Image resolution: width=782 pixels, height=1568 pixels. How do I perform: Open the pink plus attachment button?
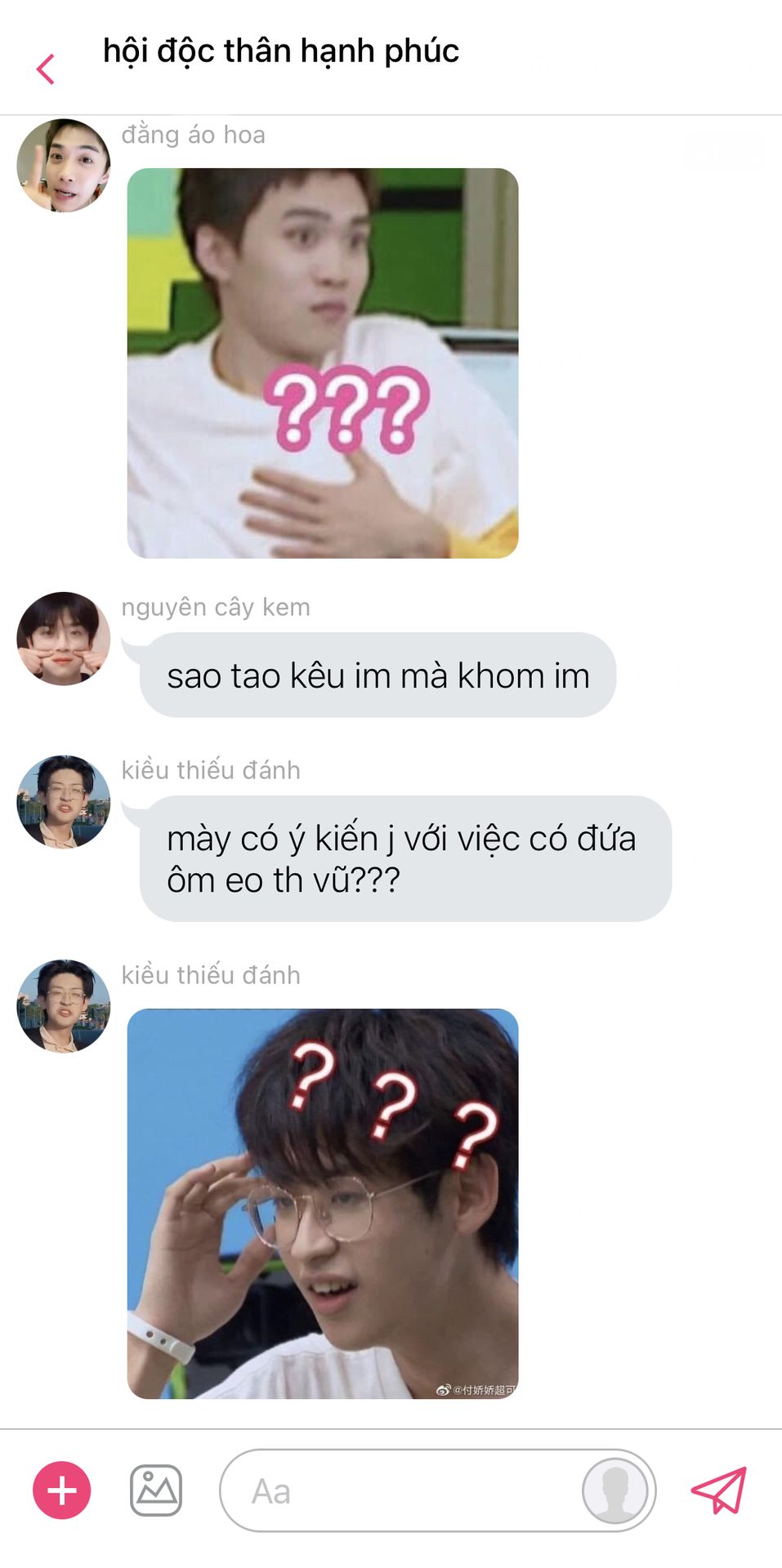coord(62,1490)
